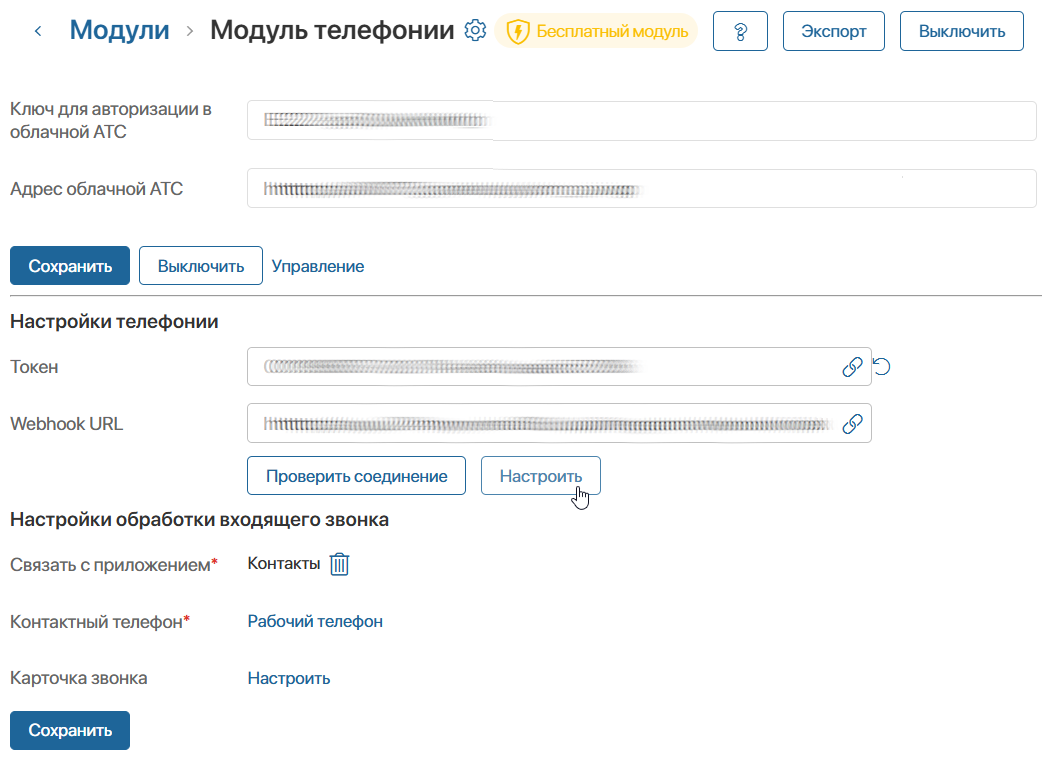This screenshot has height=762, width=1042.
Task: Save the cloud АТС settings with upper Сохранить
Action: click(x=70, y=266)
